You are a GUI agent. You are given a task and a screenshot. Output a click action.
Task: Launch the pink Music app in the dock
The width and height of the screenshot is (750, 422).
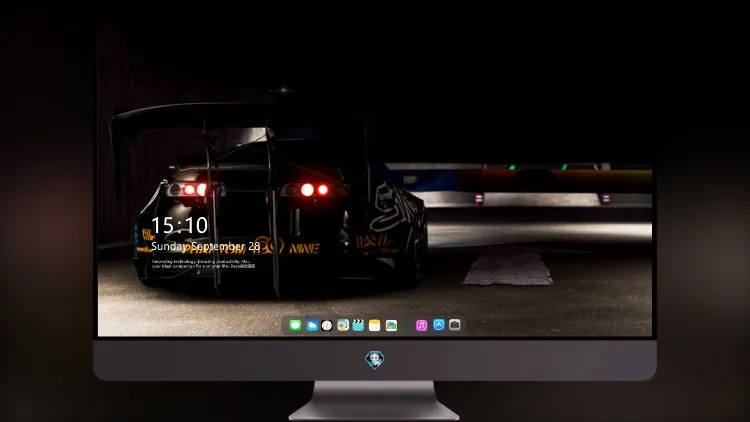tap(421, 325)
